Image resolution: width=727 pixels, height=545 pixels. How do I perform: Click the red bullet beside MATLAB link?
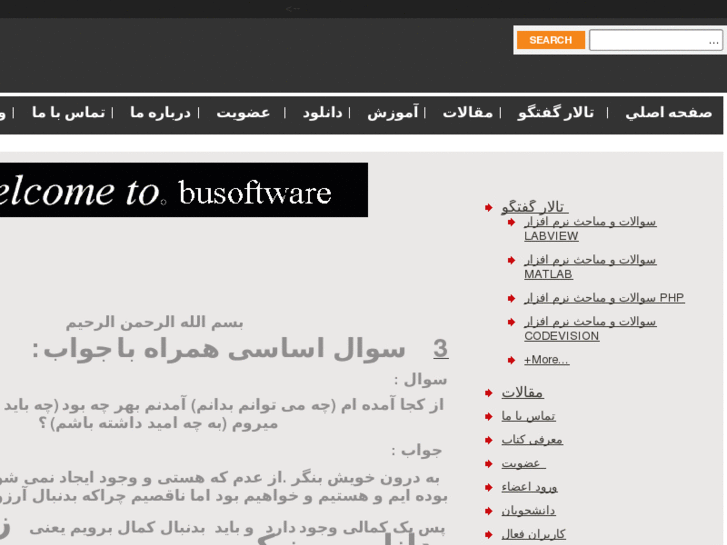point(511,260)
